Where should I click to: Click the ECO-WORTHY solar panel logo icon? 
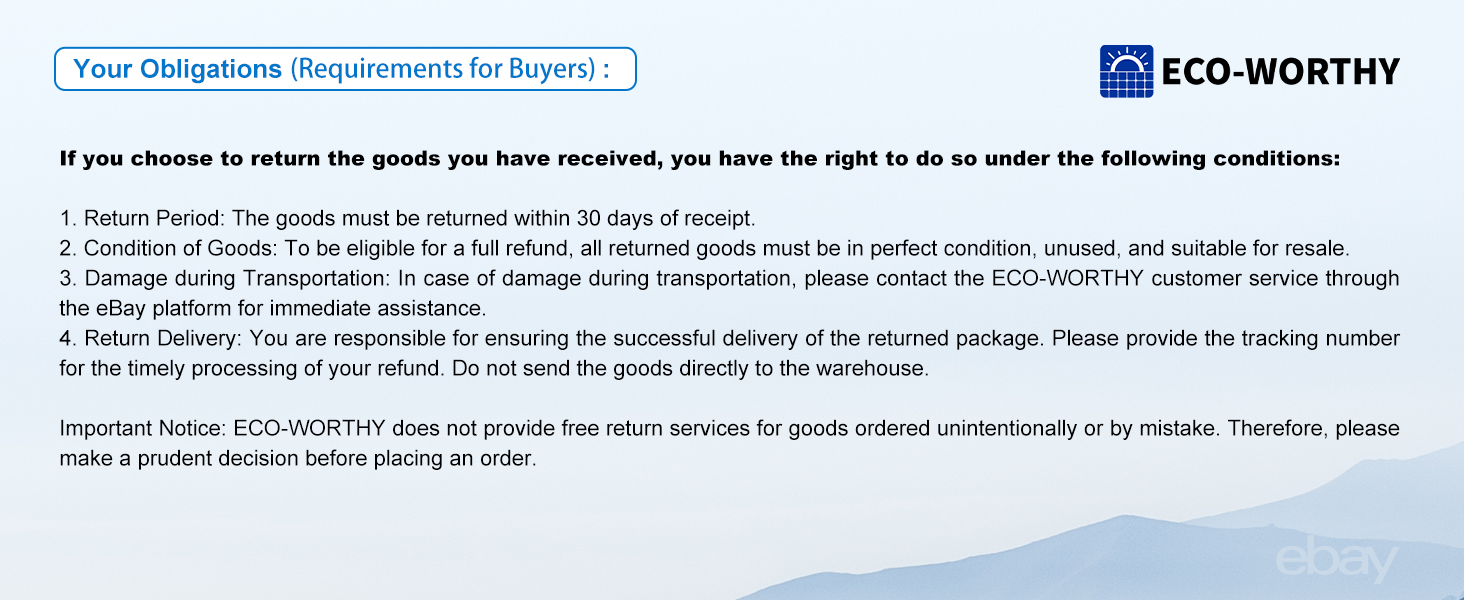pyautogui.click(x=1127, y=71)
